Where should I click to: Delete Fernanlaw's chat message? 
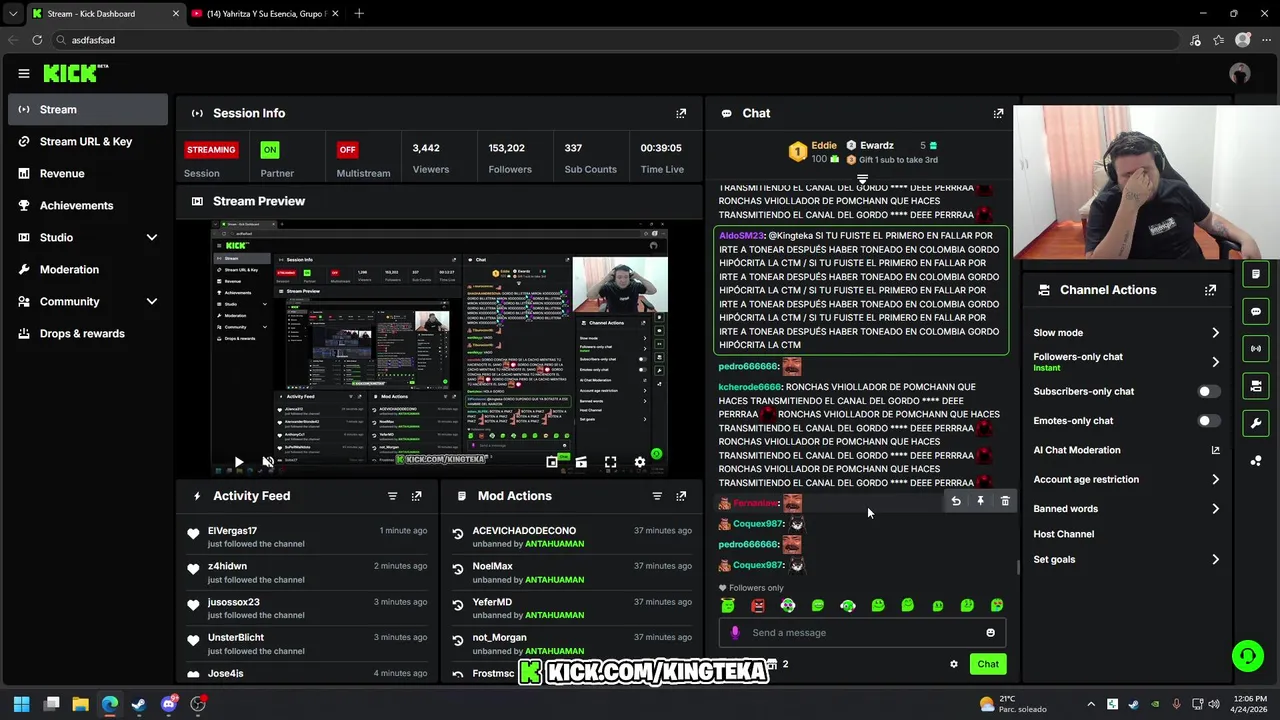click(1005, 501)
